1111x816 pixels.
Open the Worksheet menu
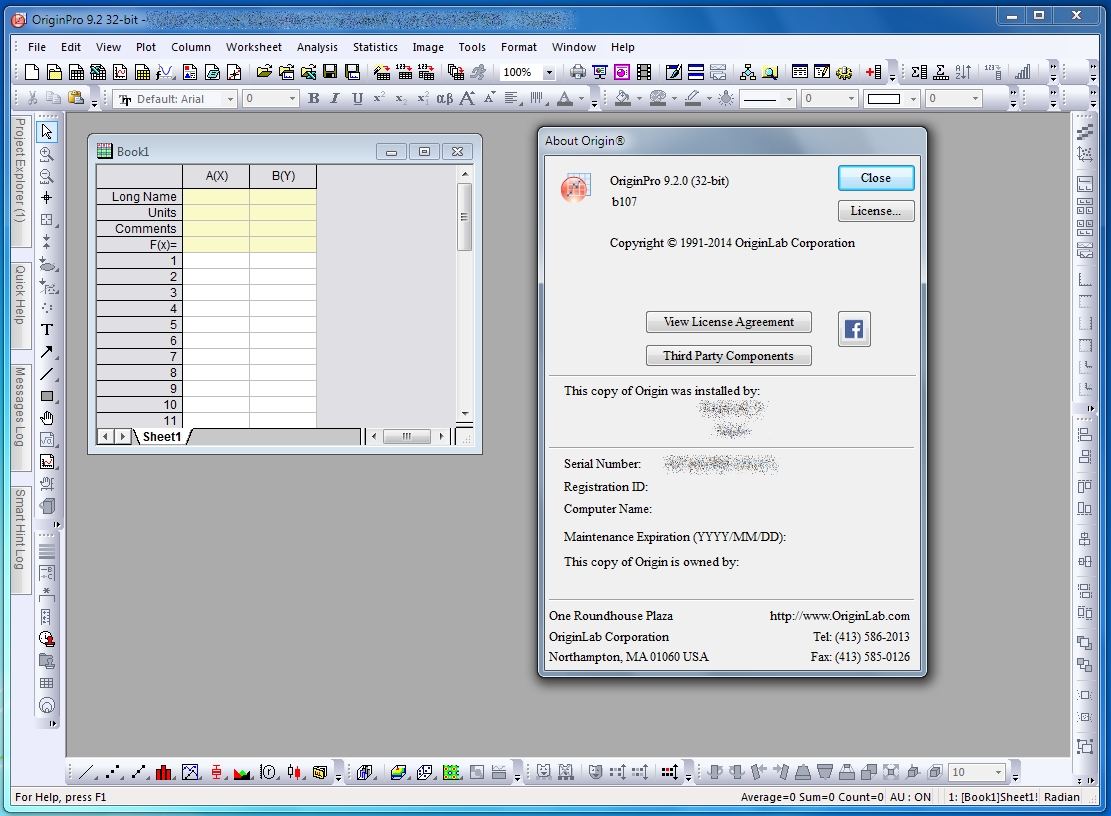pos(254,47)
